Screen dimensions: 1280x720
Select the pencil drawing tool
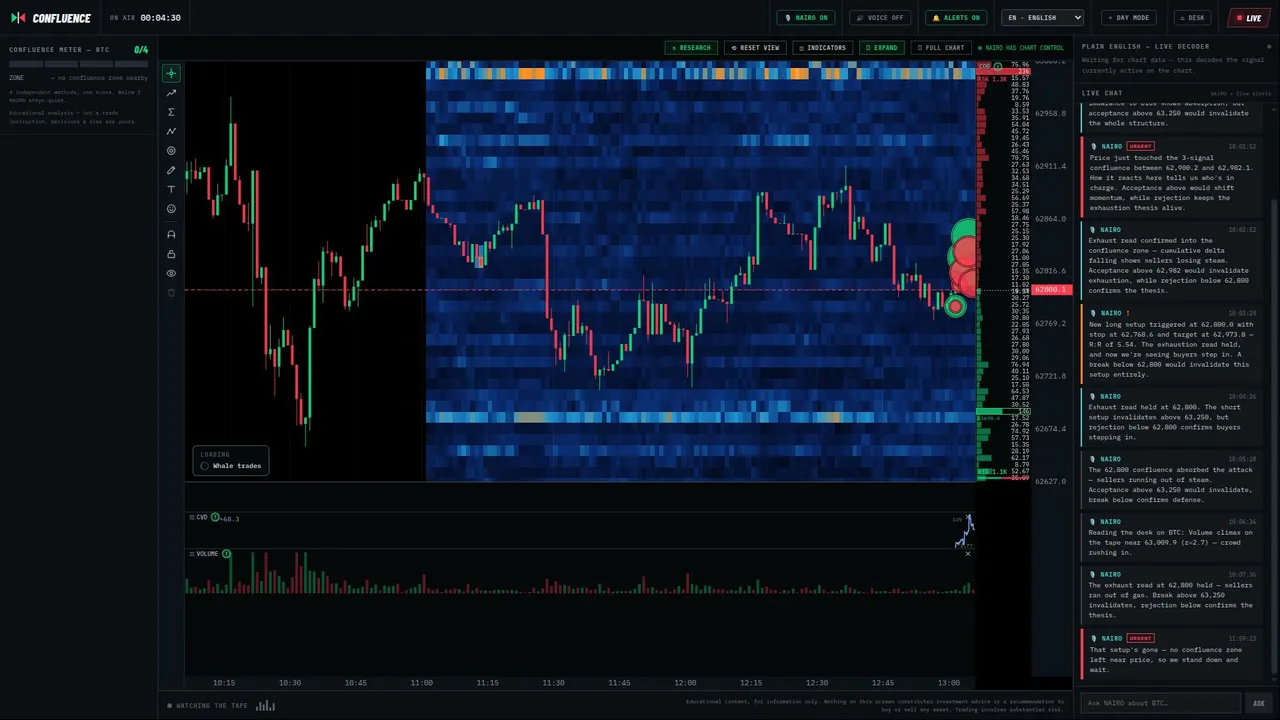(171, 170)
